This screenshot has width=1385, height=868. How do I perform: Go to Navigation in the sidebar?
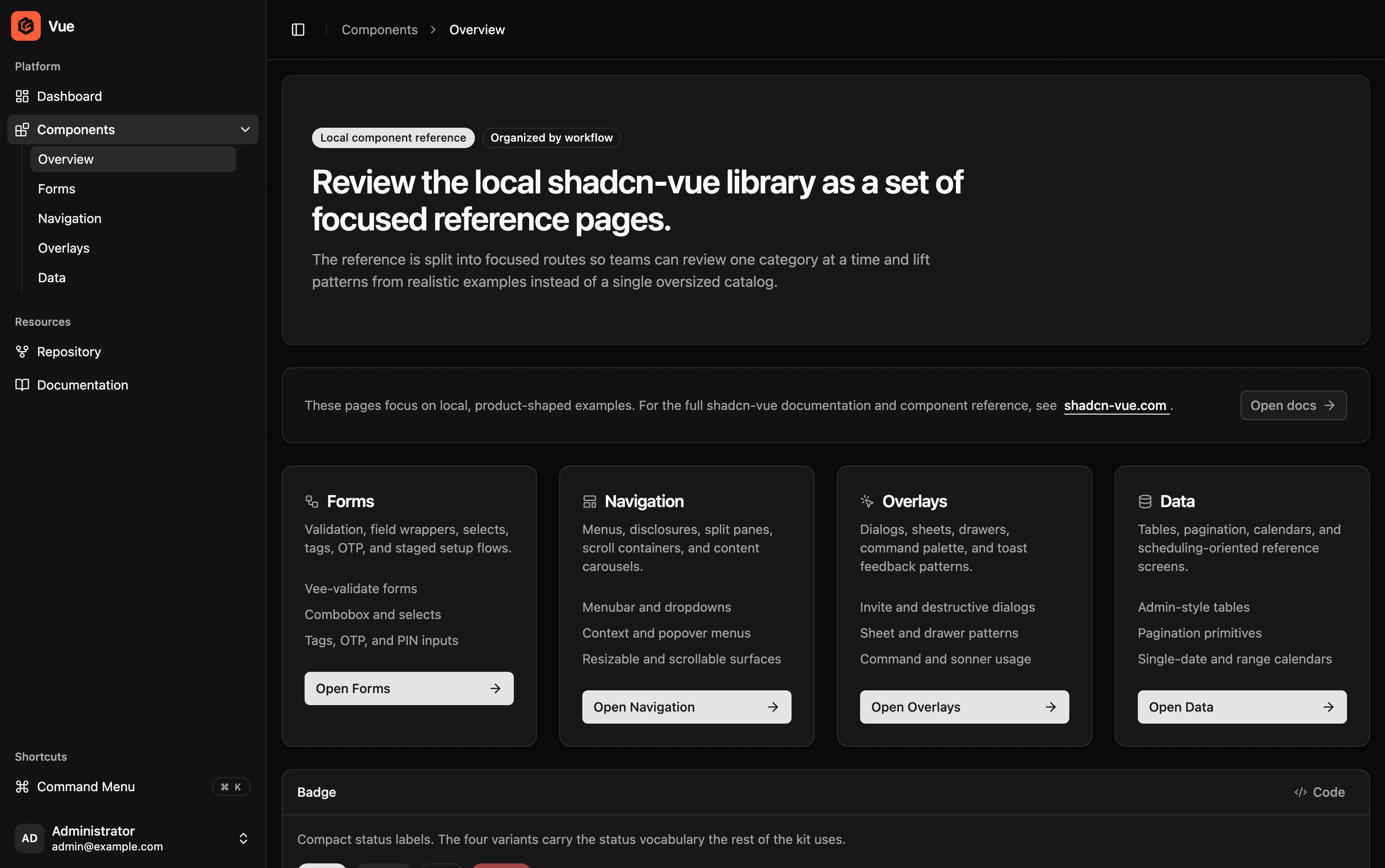click(133, 219)
